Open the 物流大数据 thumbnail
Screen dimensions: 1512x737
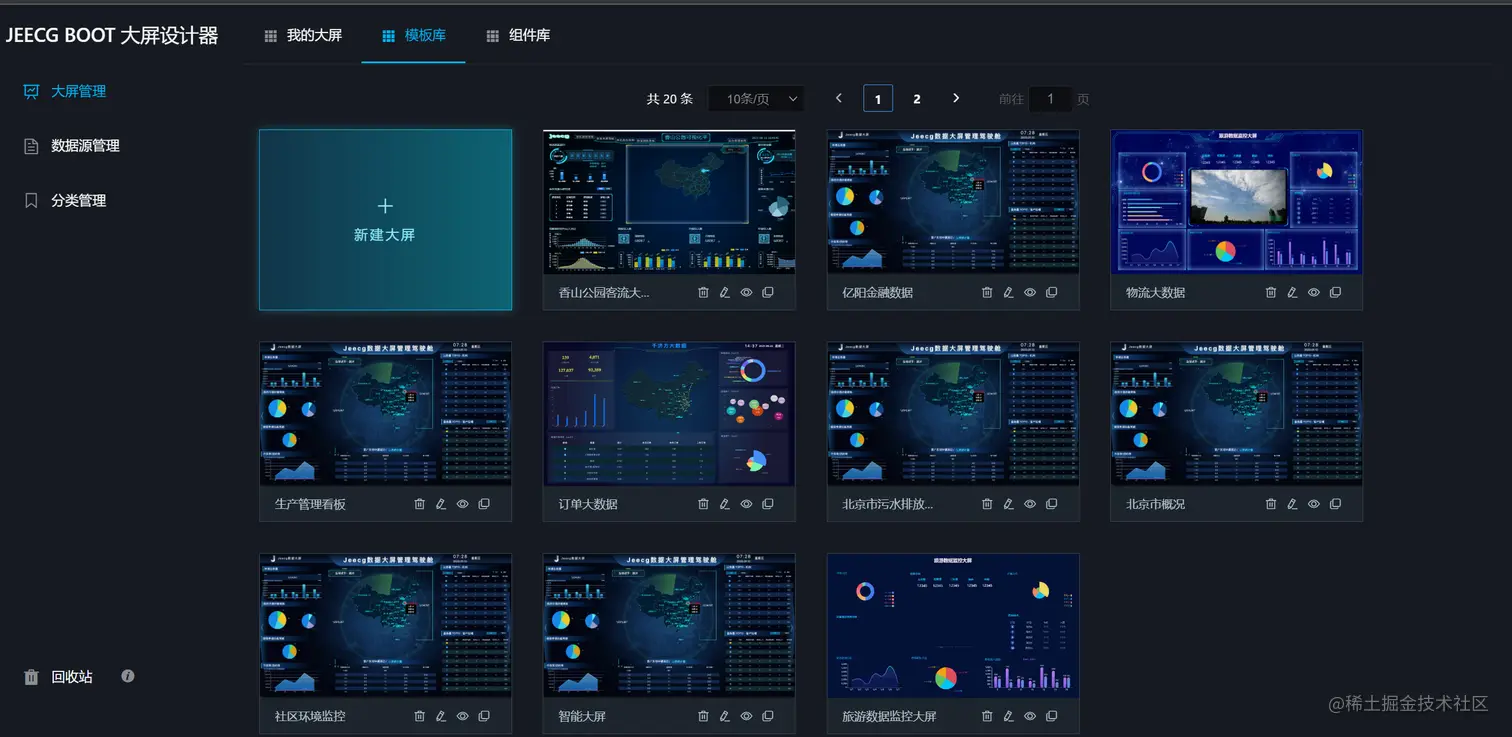pos(1237,202)
